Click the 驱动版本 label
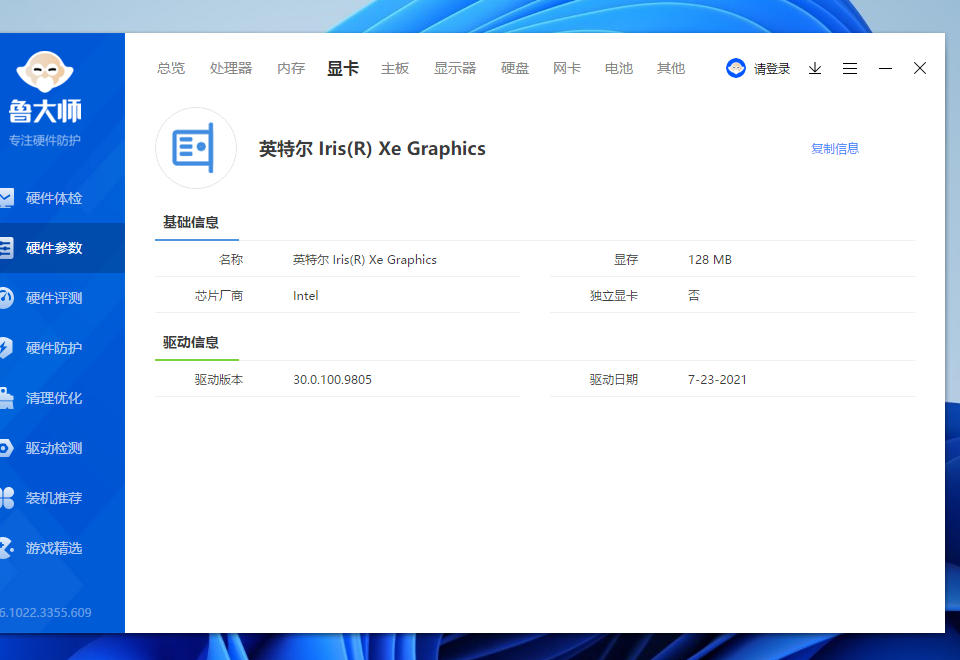This screenshot has height=660, width=960. tap(219, 380)
